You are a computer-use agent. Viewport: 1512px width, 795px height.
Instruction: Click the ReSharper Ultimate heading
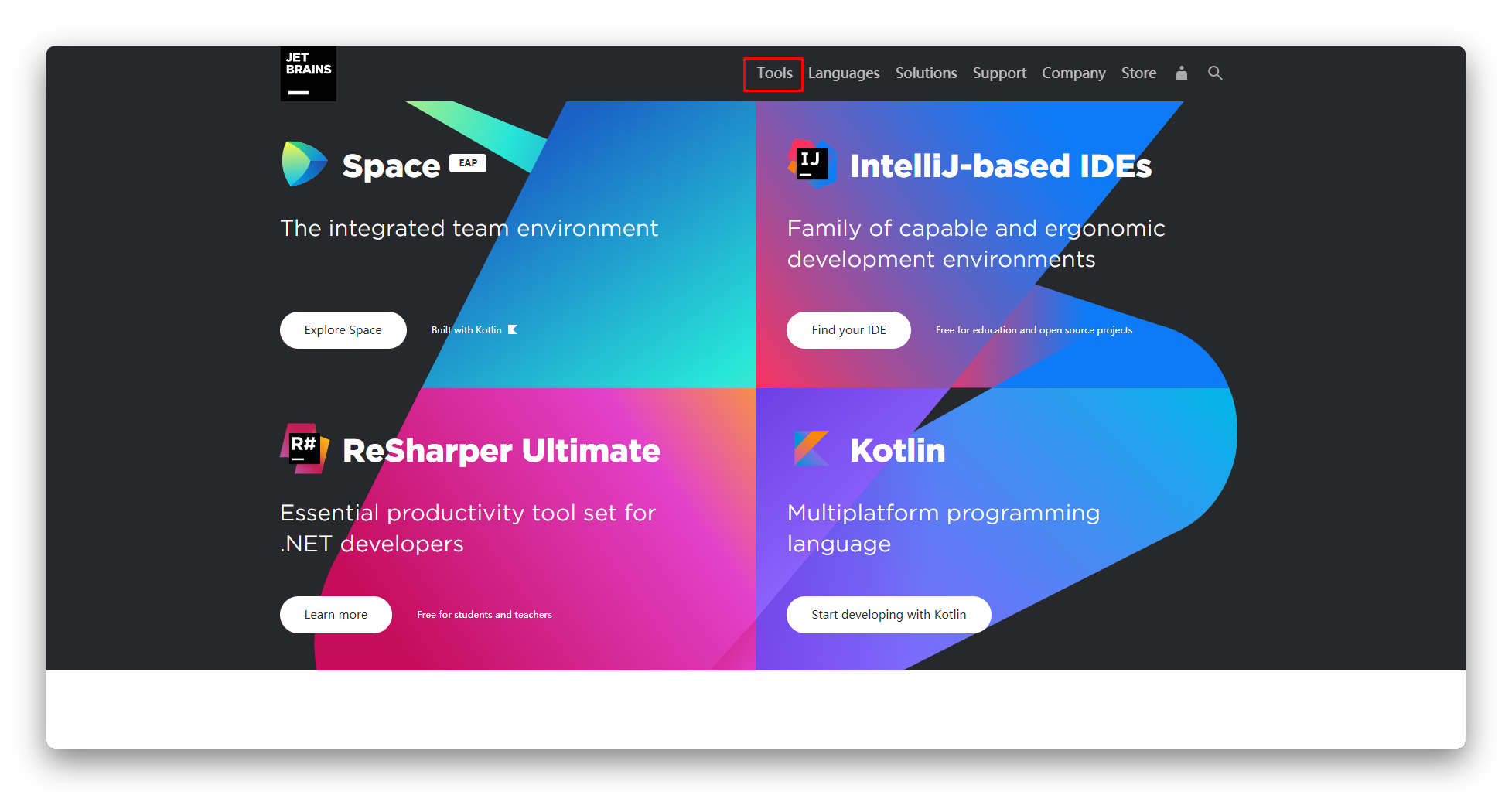501,450
